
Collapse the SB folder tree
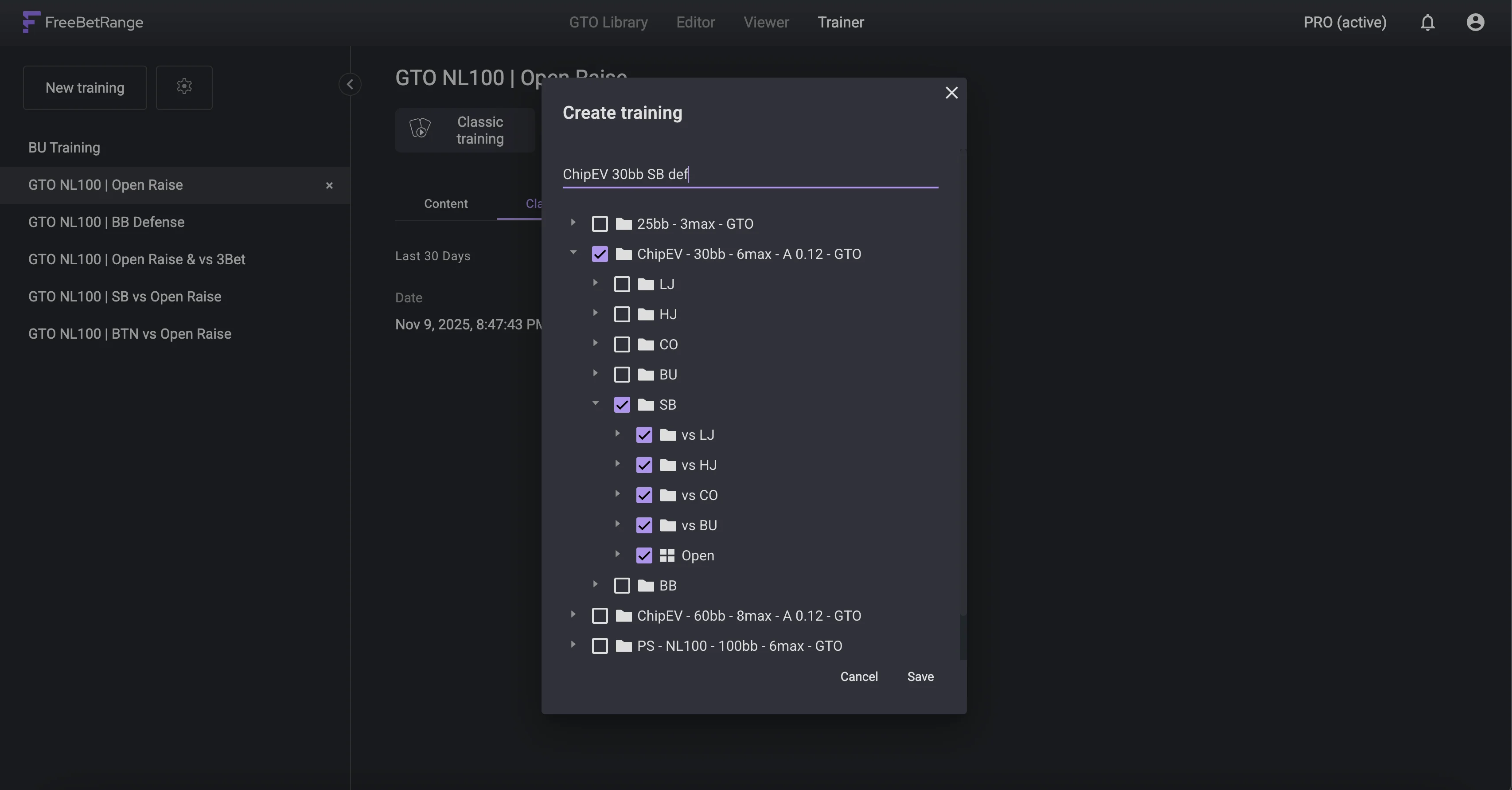[595, 403]
